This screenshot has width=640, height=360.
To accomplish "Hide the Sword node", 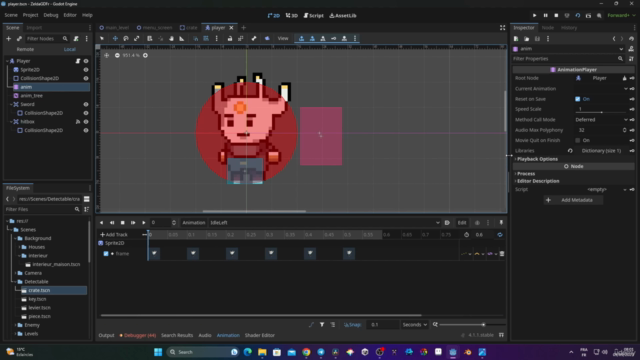I will coord(86,104).
